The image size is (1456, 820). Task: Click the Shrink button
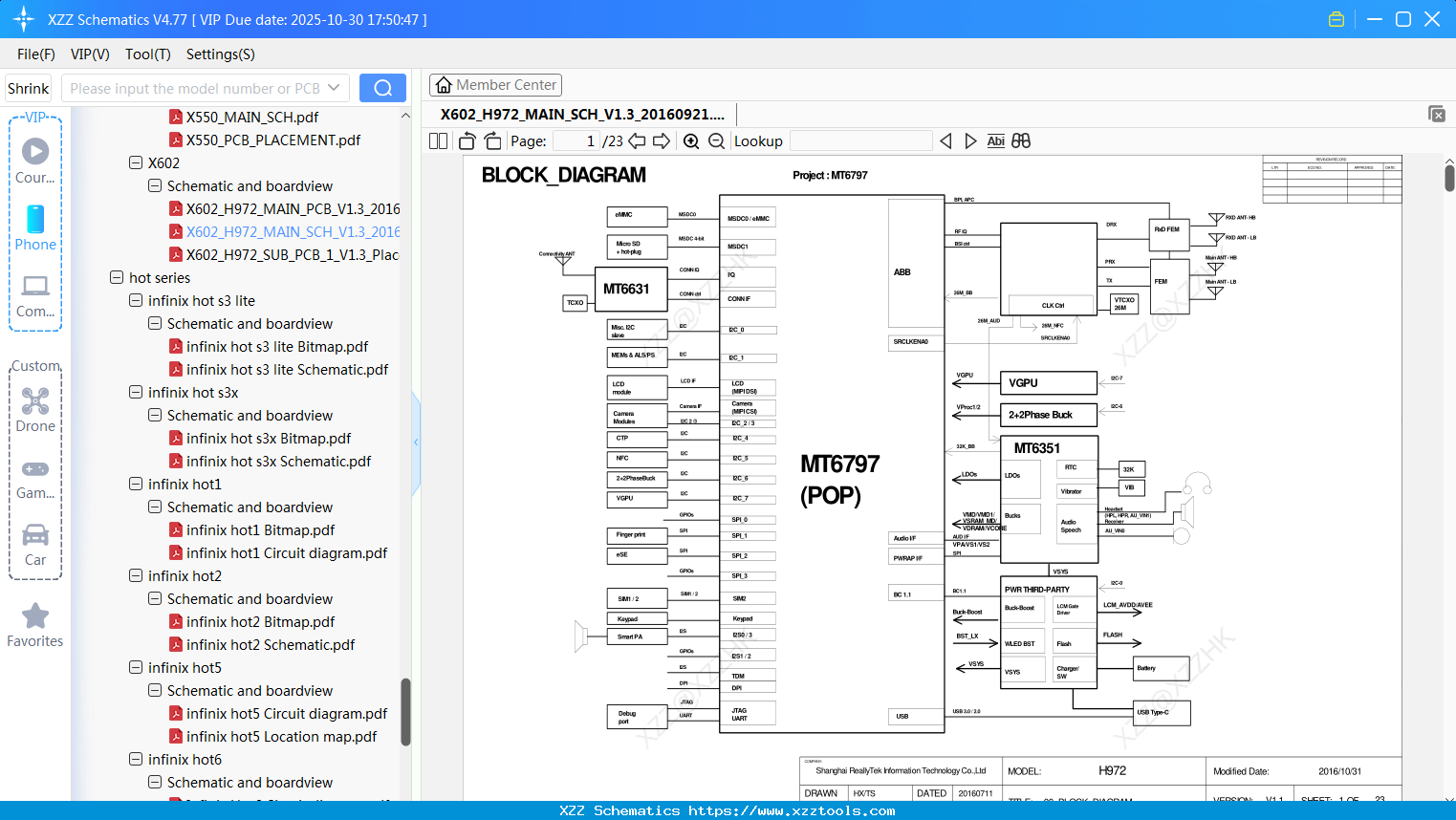tap(28, 88)
